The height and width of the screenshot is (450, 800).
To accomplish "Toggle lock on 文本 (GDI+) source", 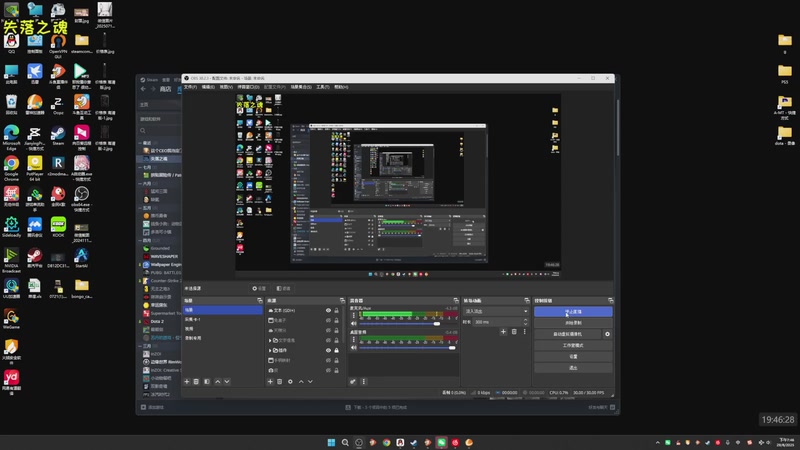I will point(336,310).
